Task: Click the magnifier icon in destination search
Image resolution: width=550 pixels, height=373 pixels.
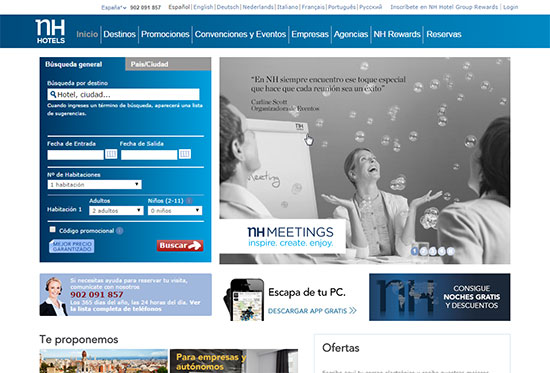Action: 53,94
